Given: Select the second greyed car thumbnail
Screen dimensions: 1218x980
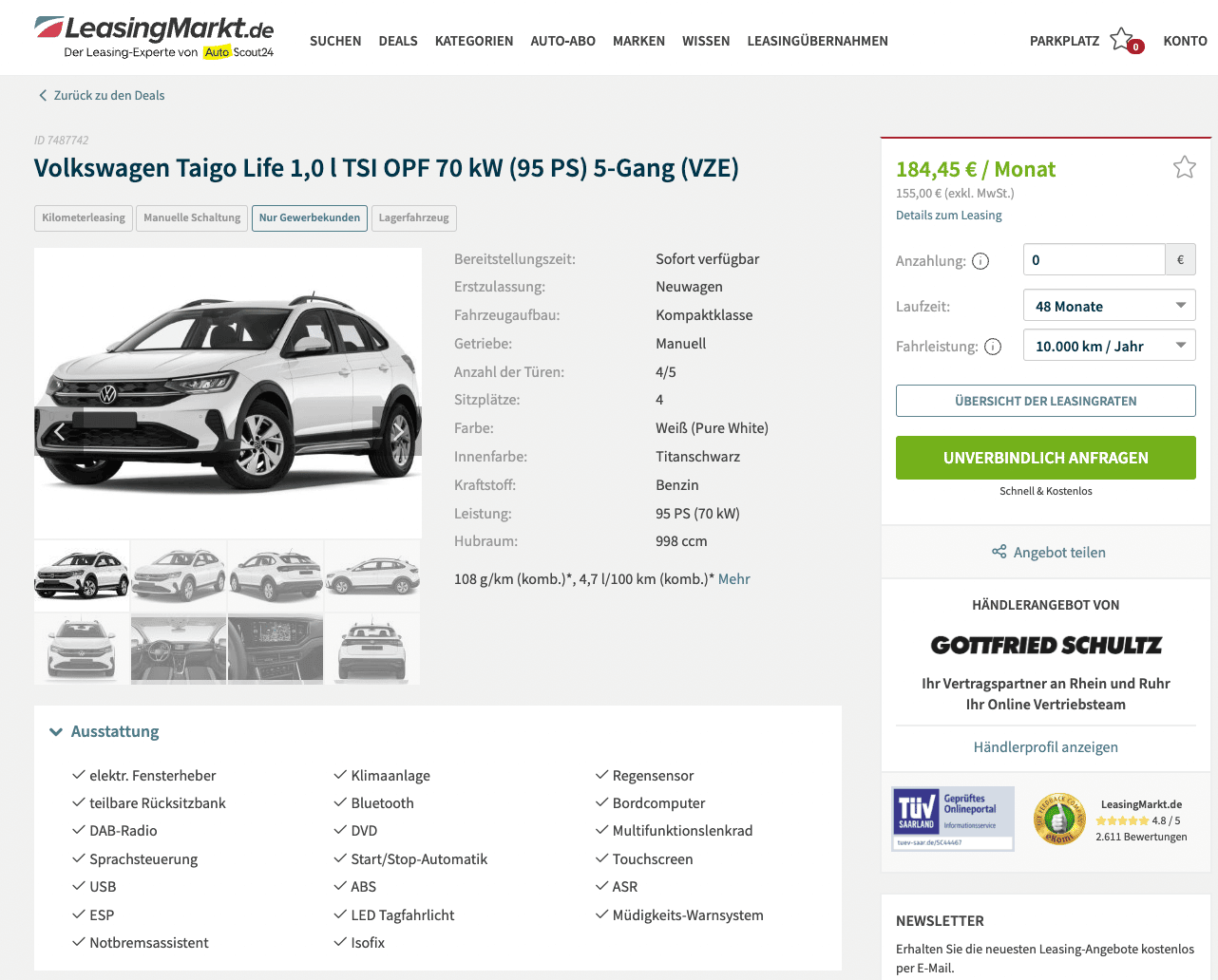Looking at the screenshot, I should [179, 575].
